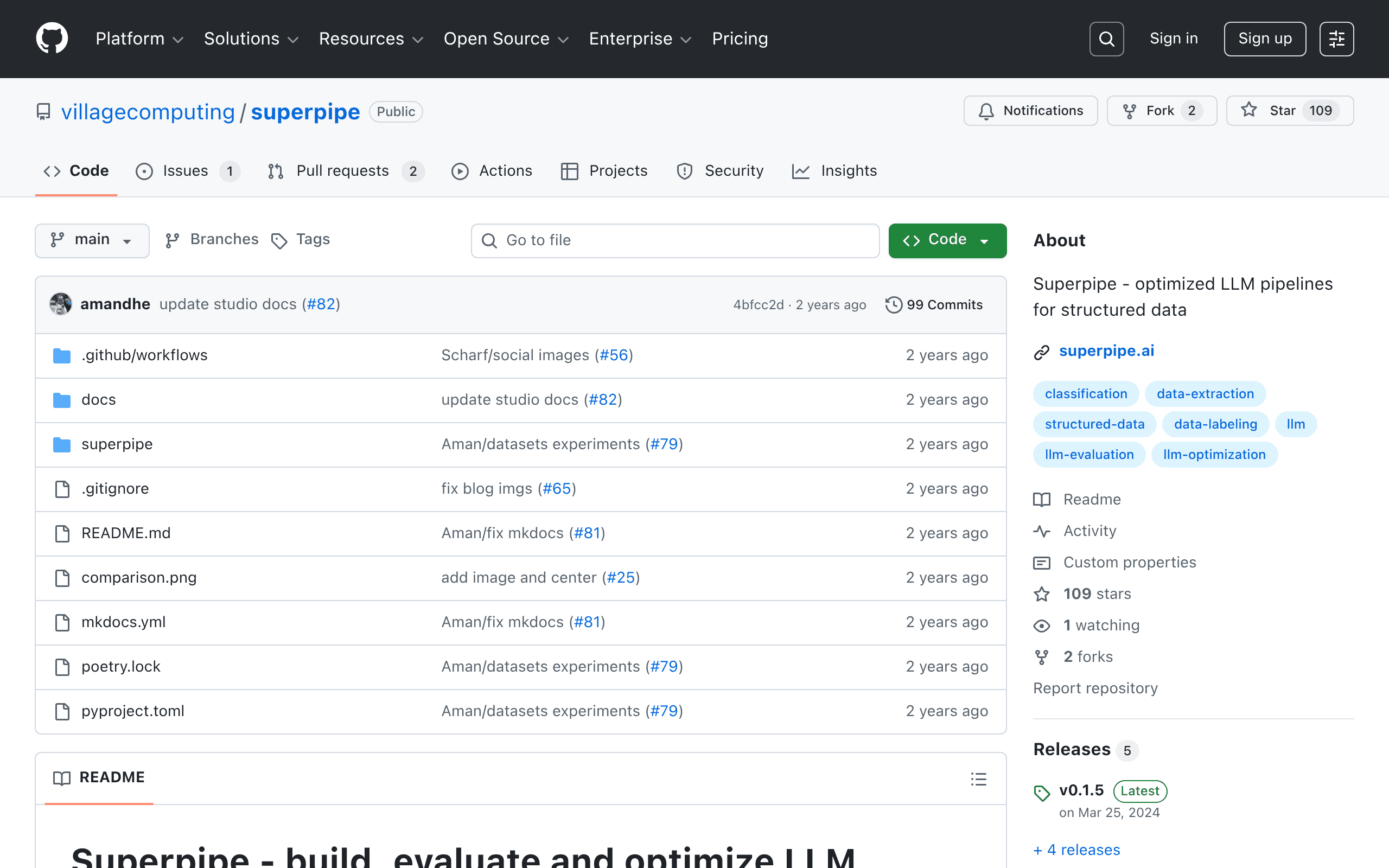Fork the repository with Fork button

[1161, 111]
